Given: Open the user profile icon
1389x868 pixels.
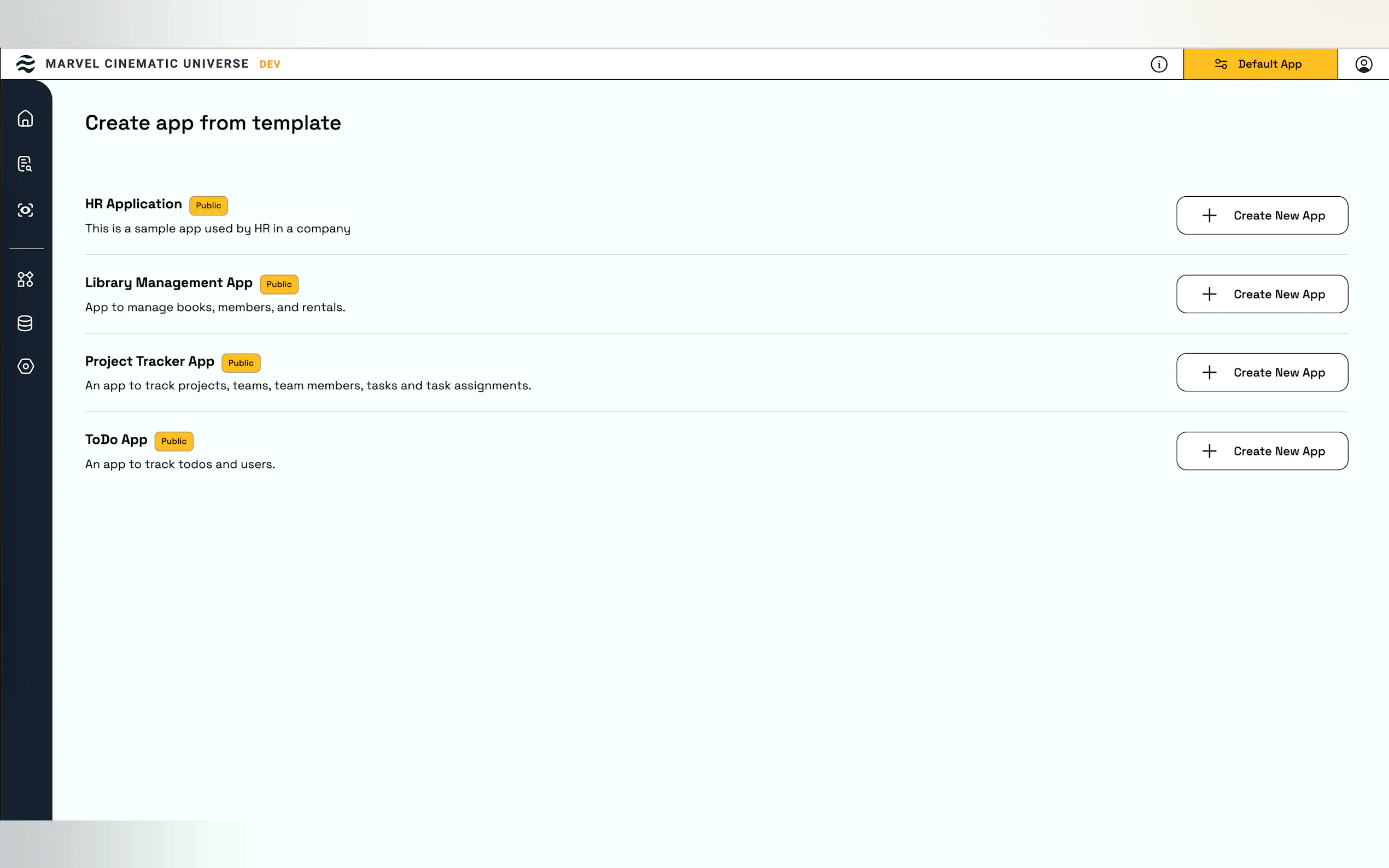Looking at the screenshot, I should [x=1364, y=64].
